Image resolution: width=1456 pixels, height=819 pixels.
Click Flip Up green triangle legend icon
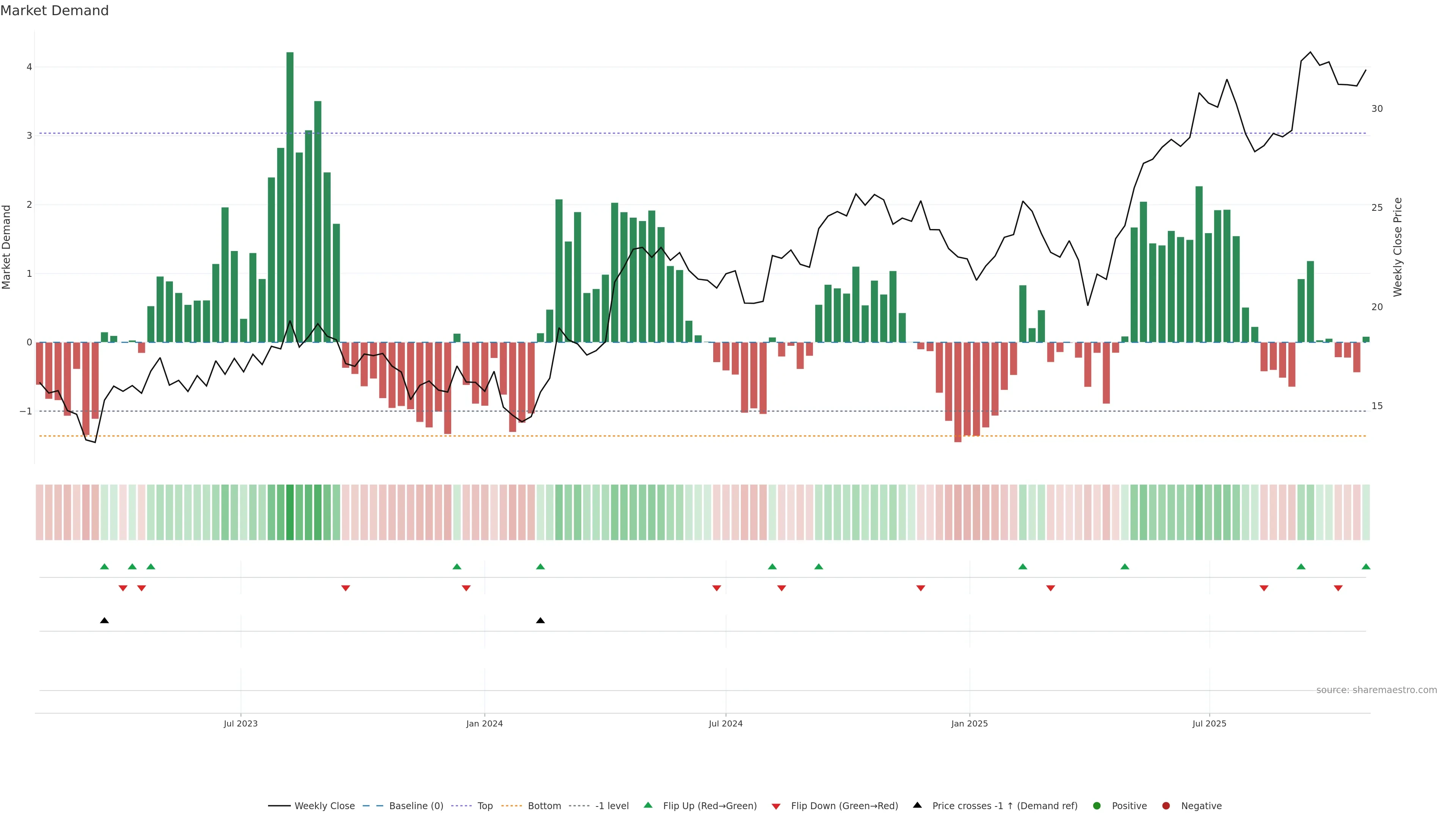tap(648, 805)
